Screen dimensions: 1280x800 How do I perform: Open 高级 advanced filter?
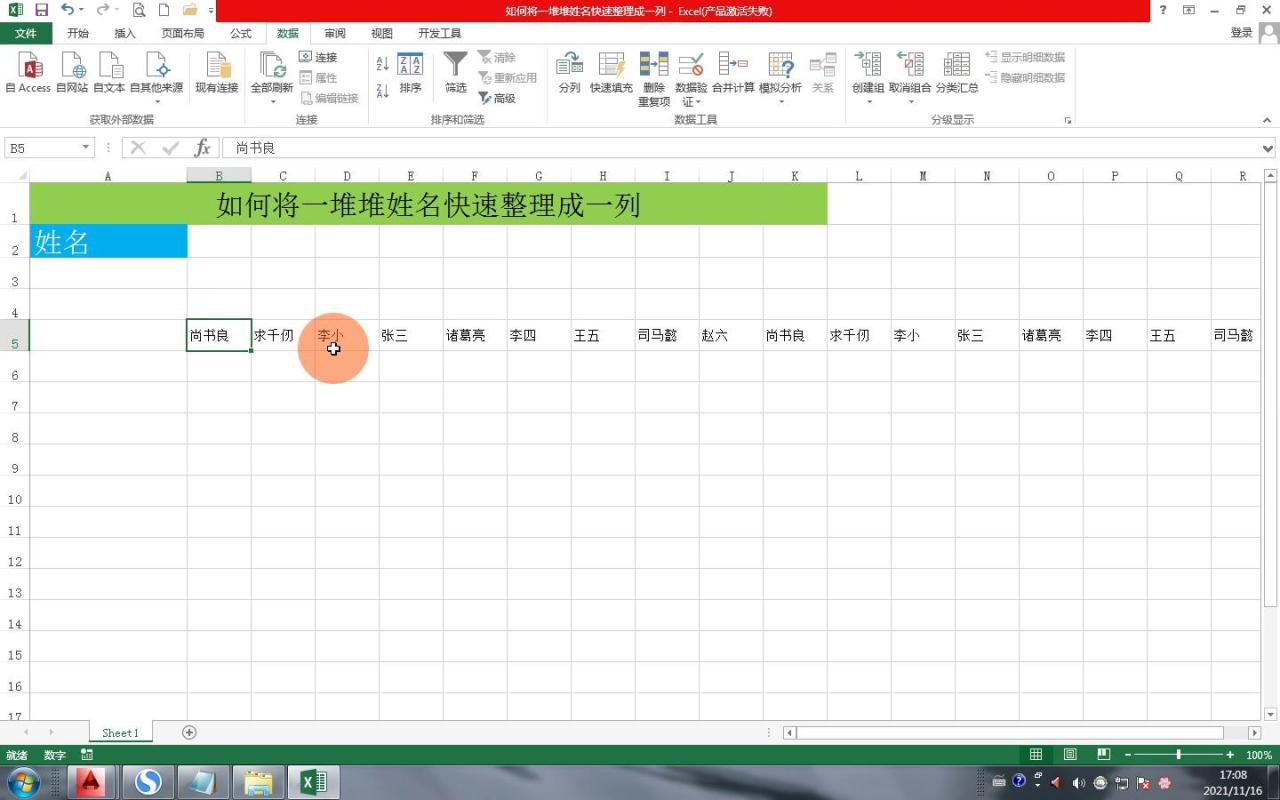pos(497,98)
